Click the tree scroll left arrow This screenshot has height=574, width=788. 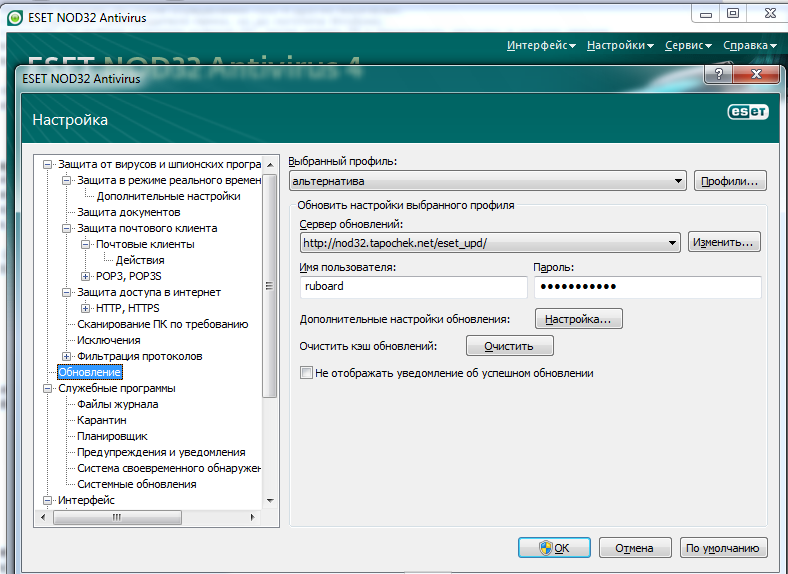pos(43,517)
